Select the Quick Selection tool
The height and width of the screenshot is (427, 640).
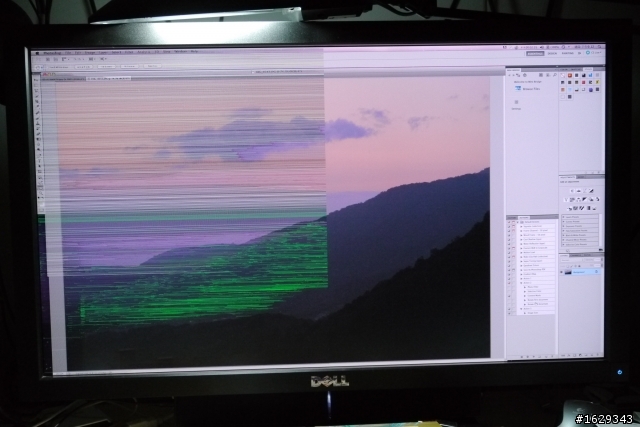coord(37,96)
